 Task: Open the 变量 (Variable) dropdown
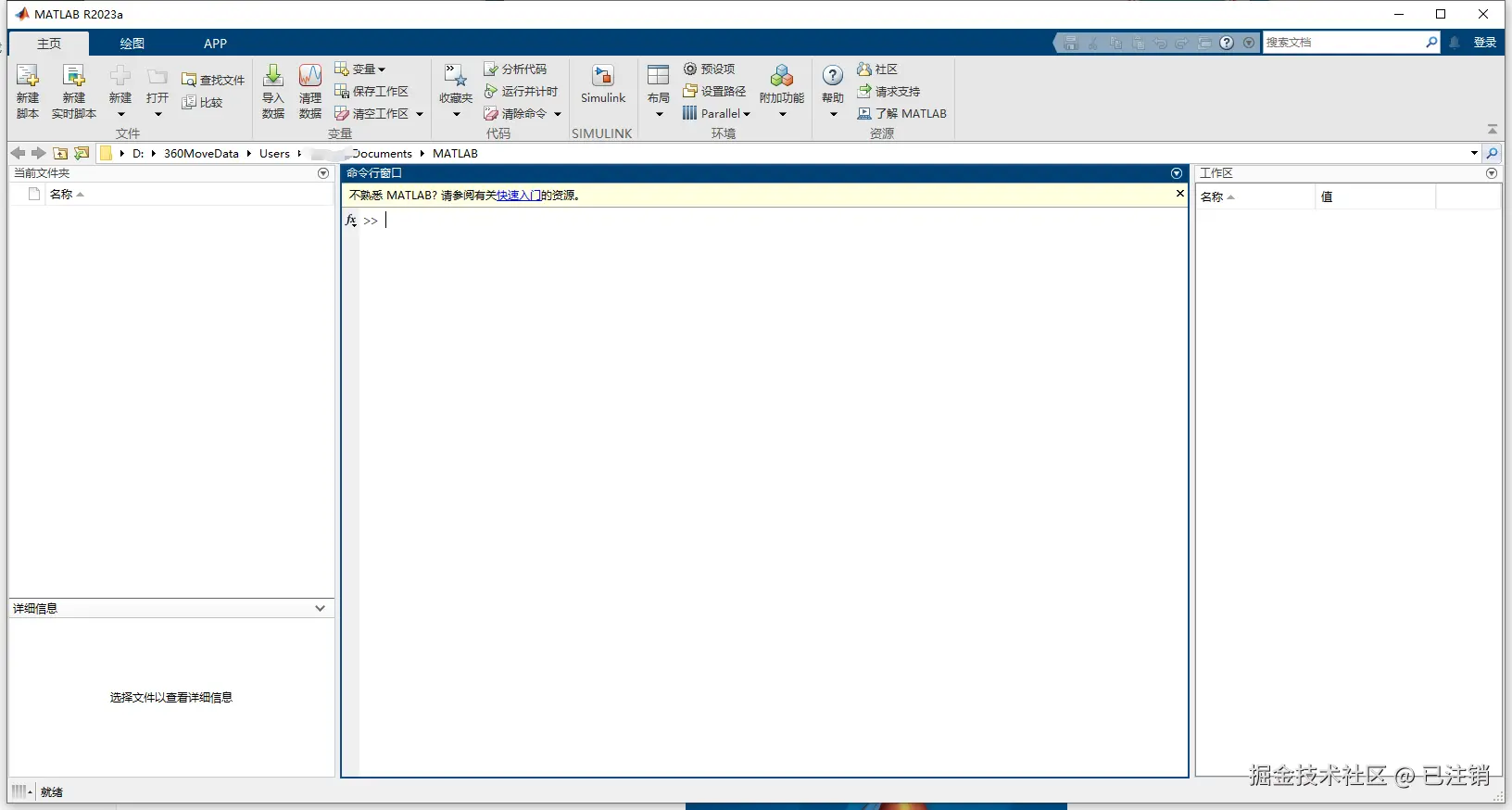pos(359,69)
